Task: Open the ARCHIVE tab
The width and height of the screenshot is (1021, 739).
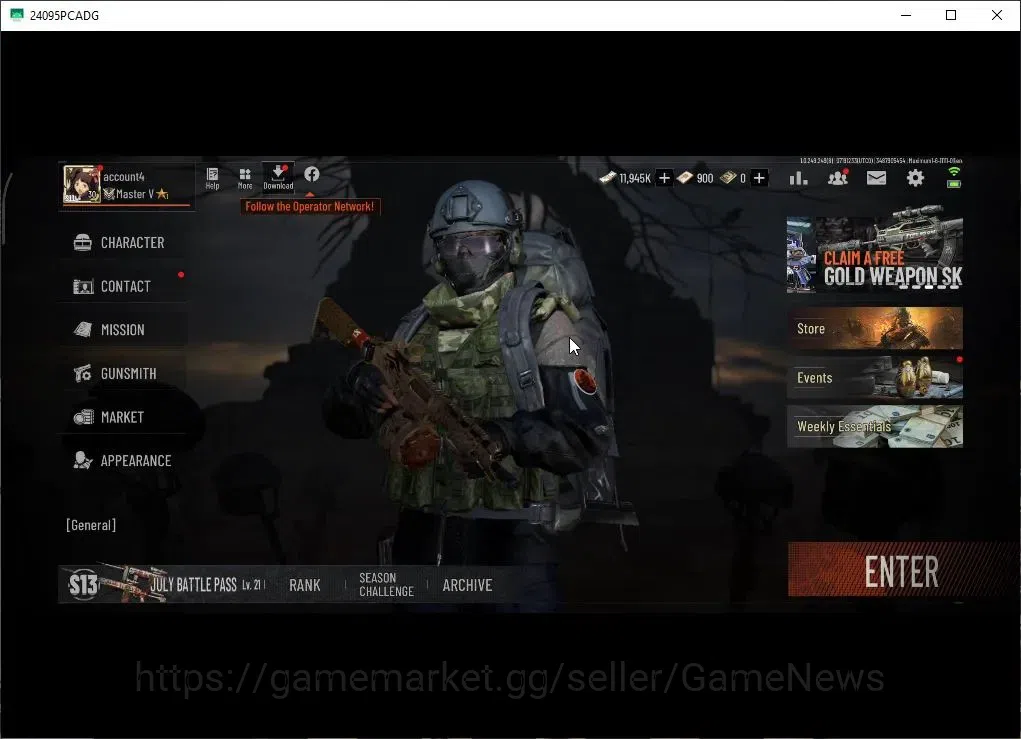Action: tap(468, 585)
